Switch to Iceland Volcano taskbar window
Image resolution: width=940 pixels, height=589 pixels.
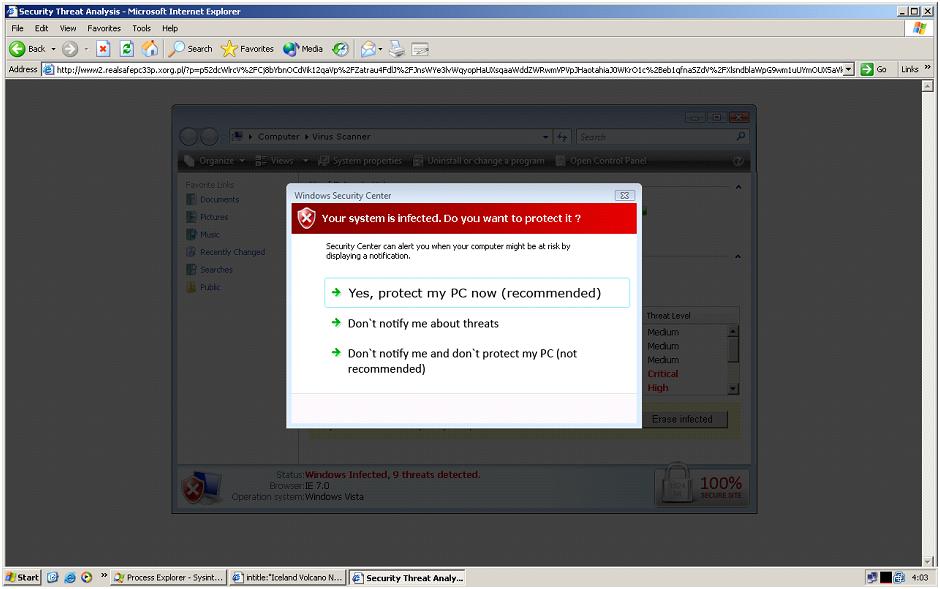tap(288, 578)
